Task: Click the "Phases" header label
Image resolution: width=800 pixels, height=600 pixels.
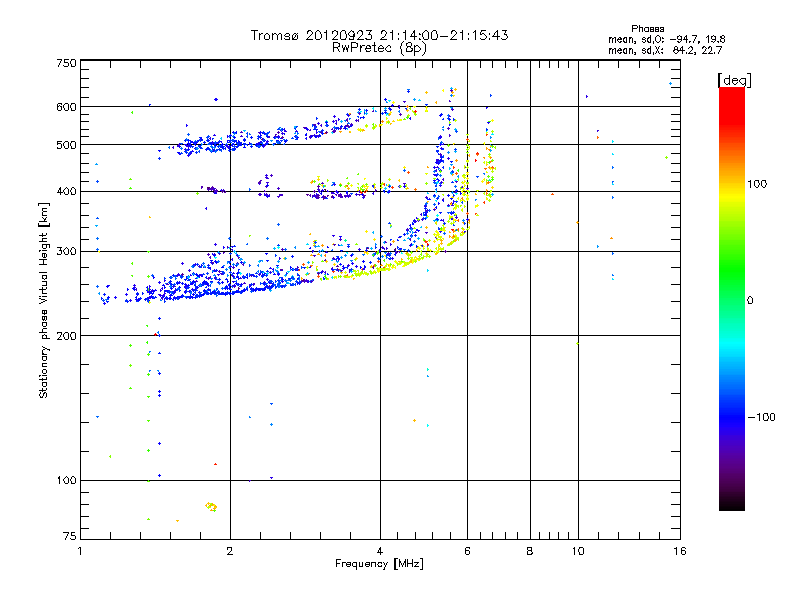Action: pyautogui.click(x=647, y=29)
